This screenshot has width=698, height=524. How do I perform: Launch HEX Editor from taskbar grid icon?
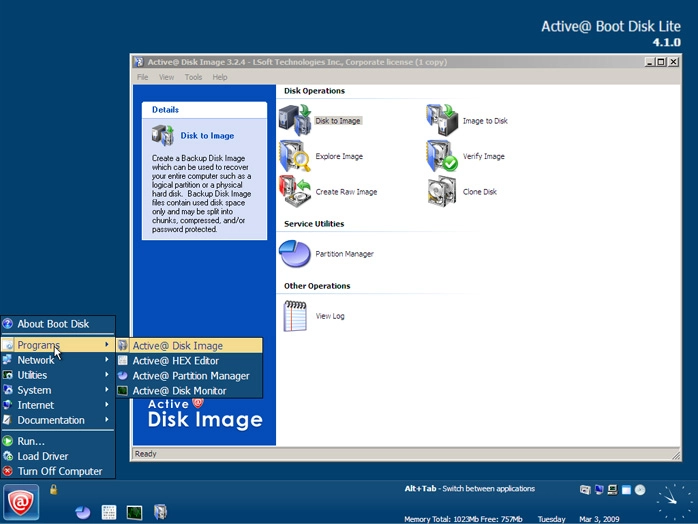[x=109, y=512]
